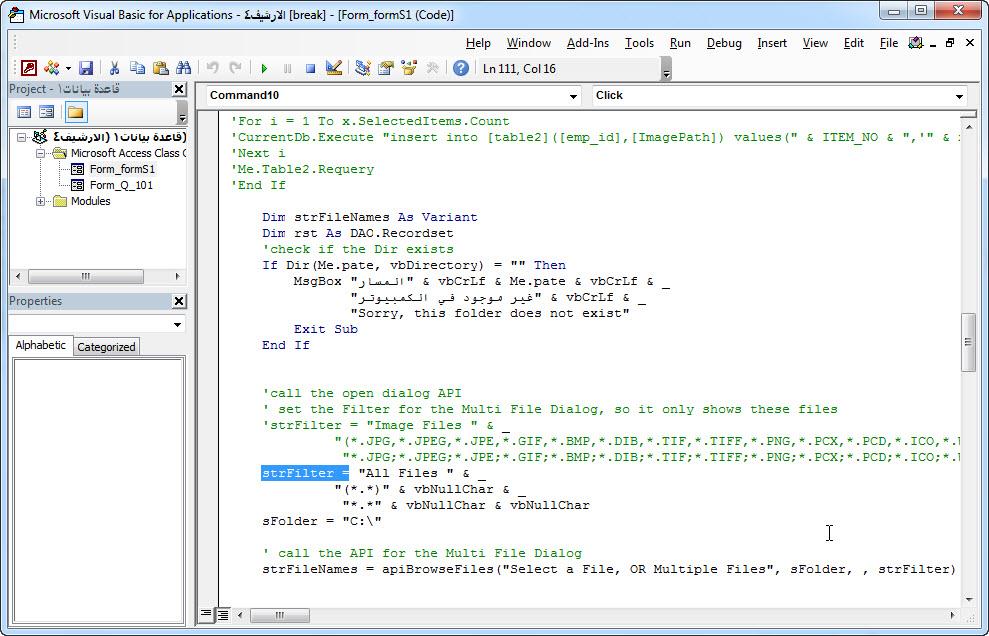Click the line sFolder = "C:\"

click(322, 521)
